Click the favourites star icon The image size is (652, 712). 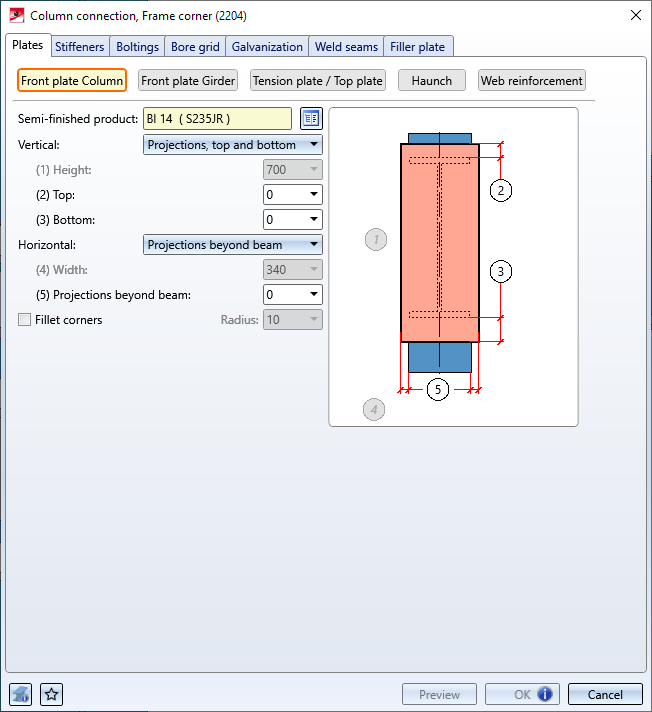click(51, 694)
